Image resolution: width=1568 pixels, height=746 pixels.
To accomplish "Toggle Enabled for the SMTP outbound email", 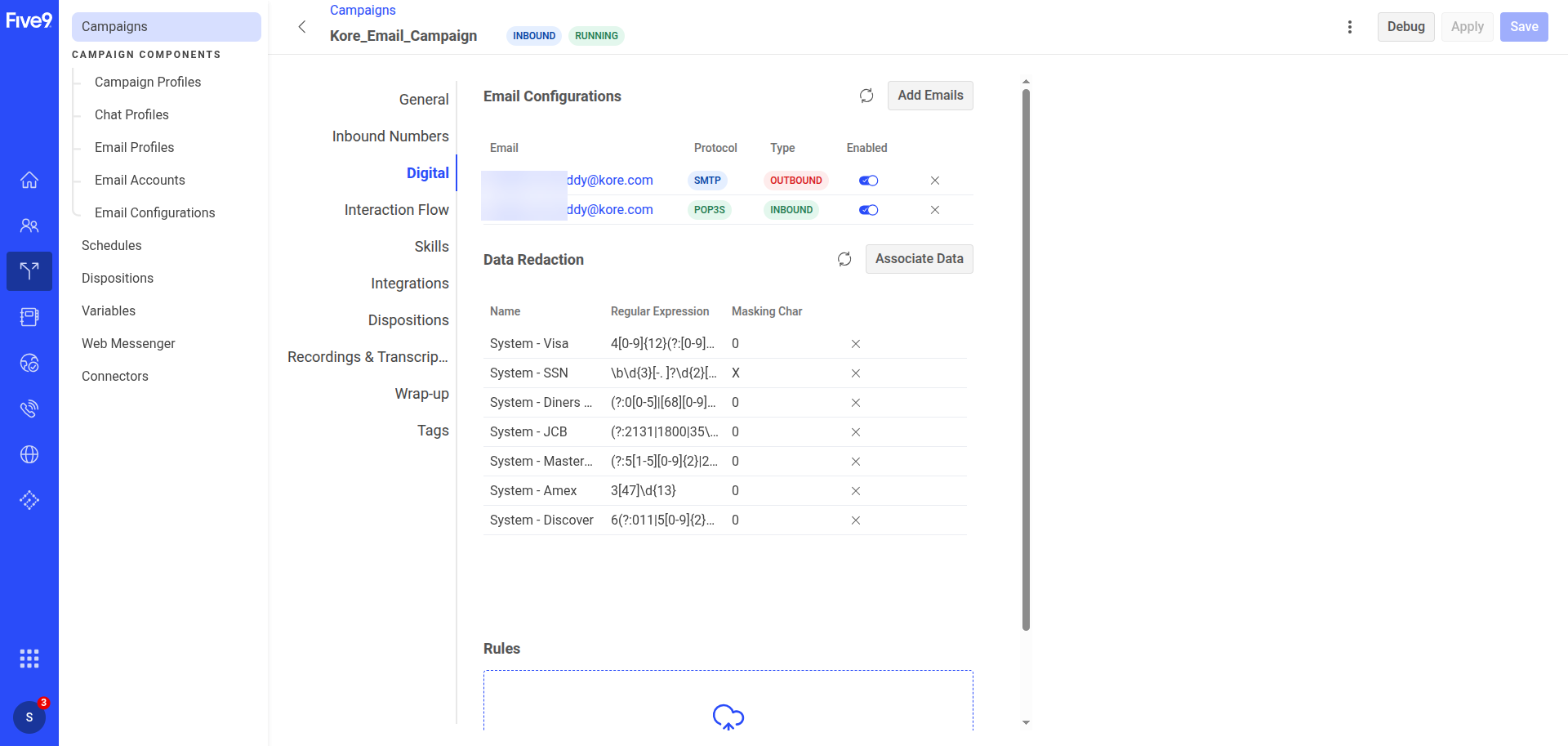I will (x=868, y=181).
